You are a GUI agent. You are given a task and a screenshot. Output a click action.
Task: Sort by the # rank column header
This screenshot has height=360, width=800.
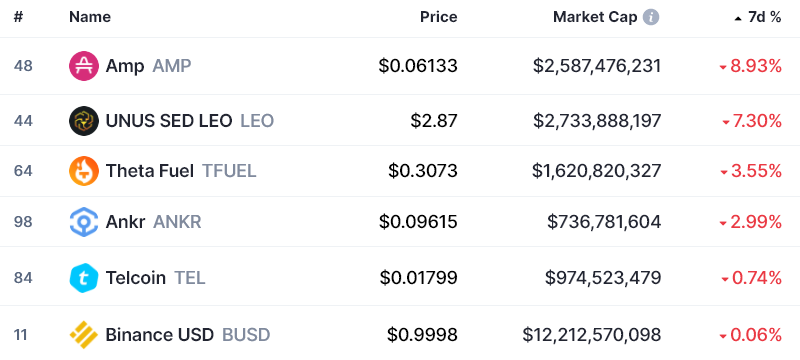coord(18,17)
